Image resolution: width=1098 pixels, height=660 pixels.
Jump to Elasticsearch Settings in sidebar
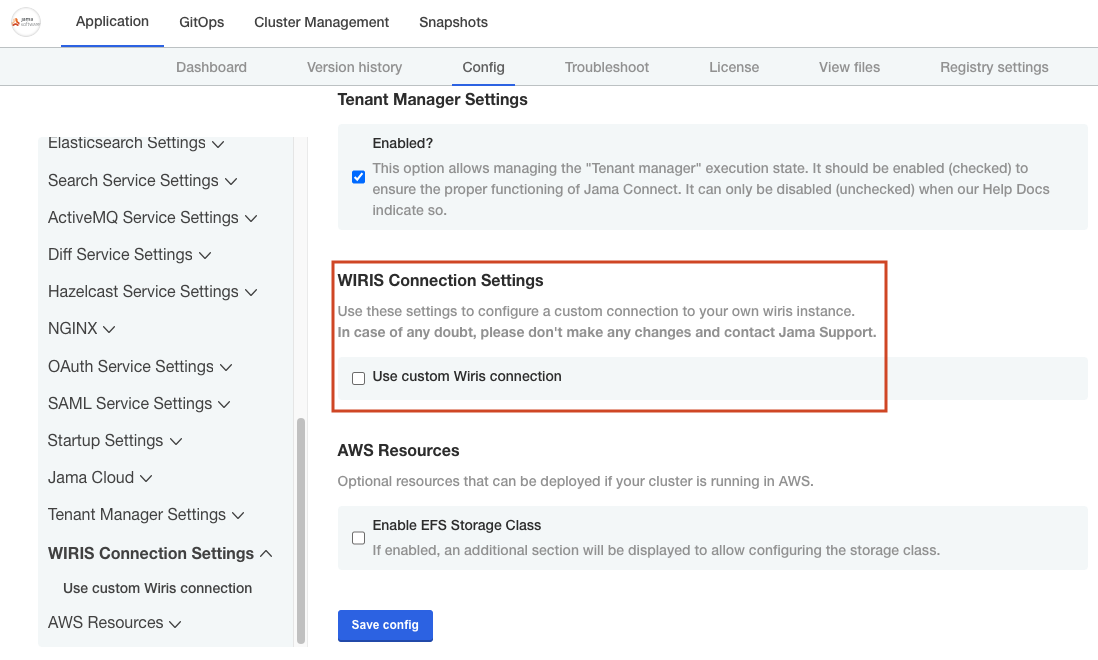click(x=127, y=143)
